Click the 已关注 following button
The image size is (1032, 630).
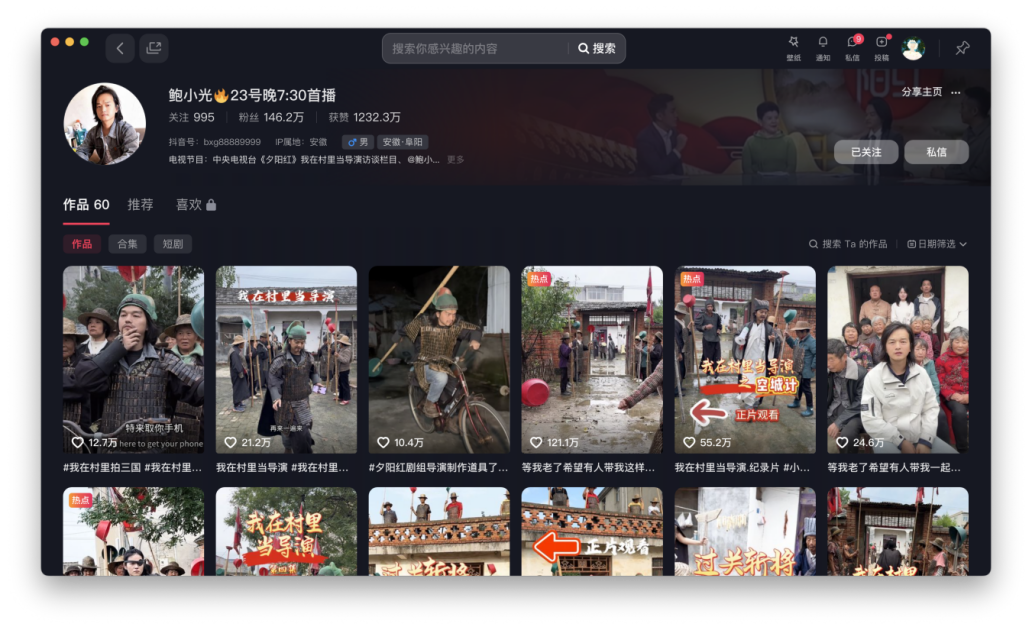866,152
